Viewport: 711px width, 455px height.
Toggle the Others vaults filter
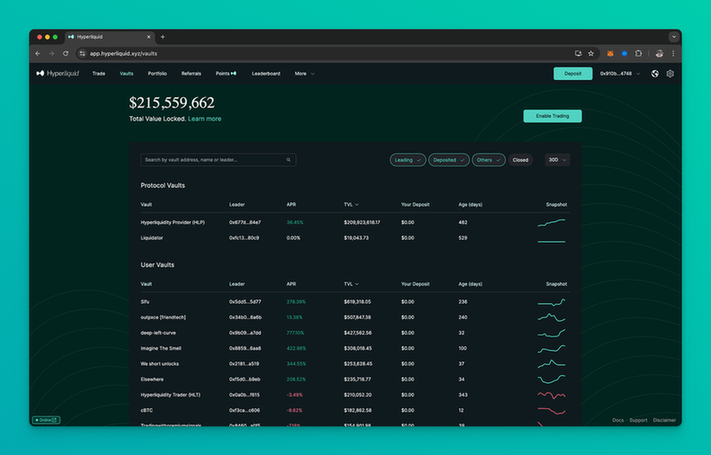click(488, 160)
